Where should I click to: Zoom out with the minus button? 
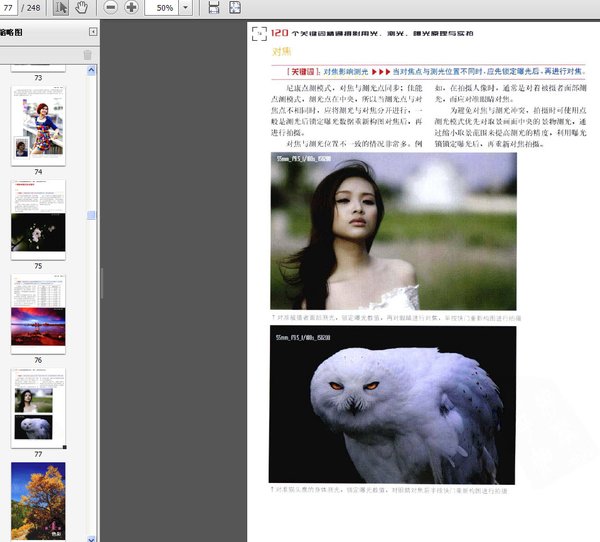110,7
